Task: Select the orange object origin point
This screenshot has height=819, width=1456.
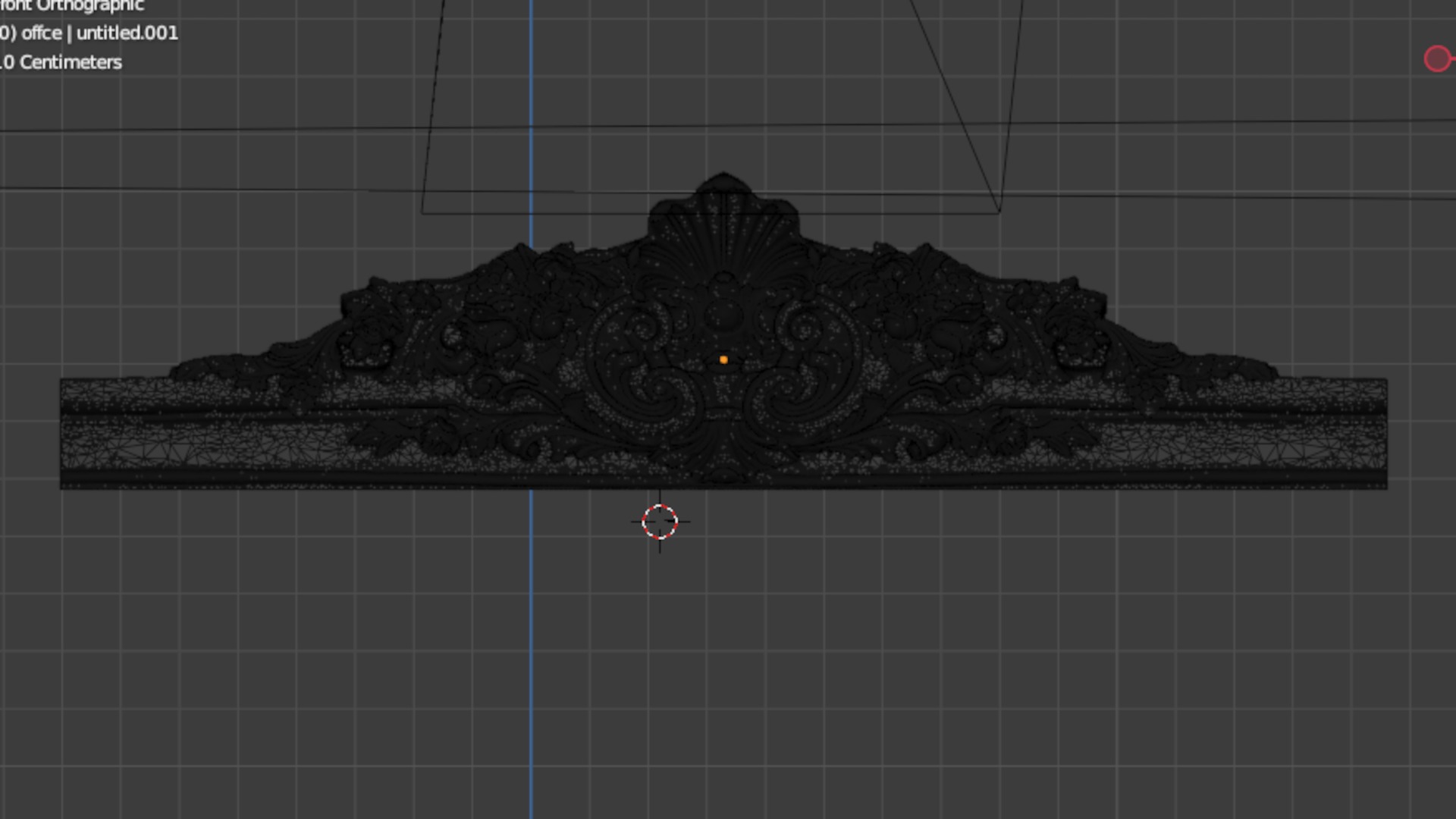Action: [x=723, y=360]
